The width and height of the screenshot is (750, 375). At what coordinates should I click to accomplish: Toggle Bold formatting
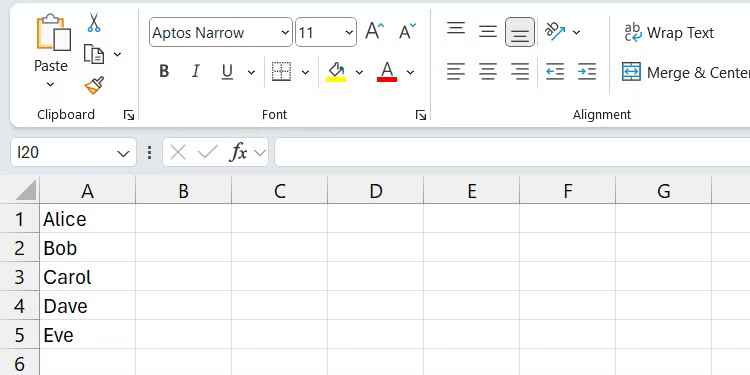(x=164, y=72)
